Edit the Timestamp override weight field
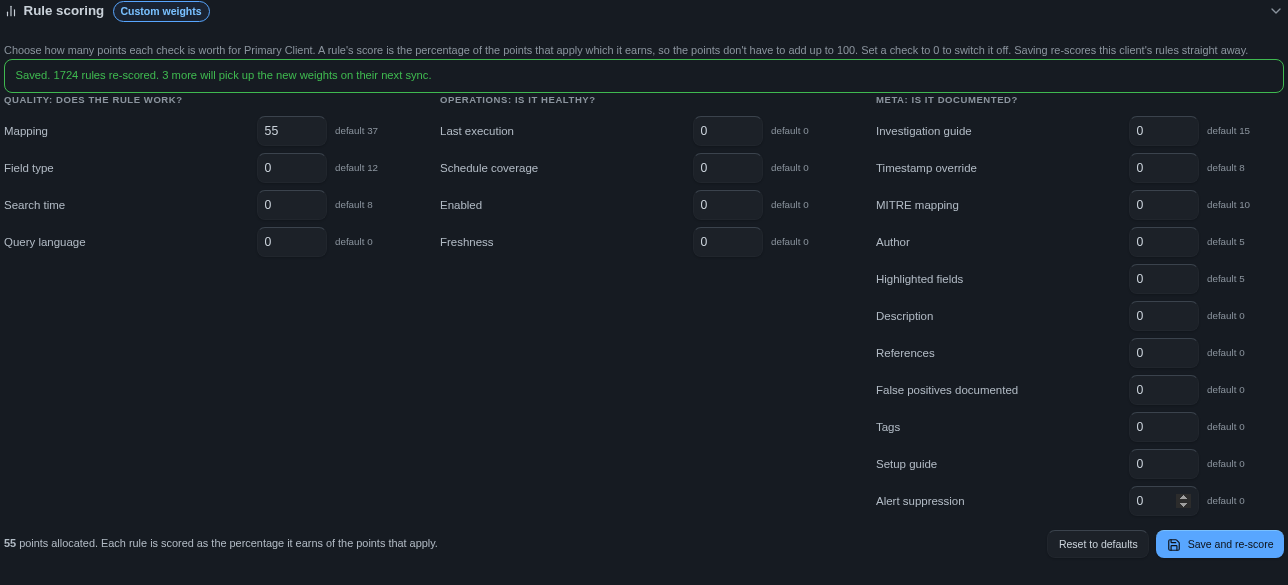Viewport: 1288px width, 585px height. pos(1164,168)
